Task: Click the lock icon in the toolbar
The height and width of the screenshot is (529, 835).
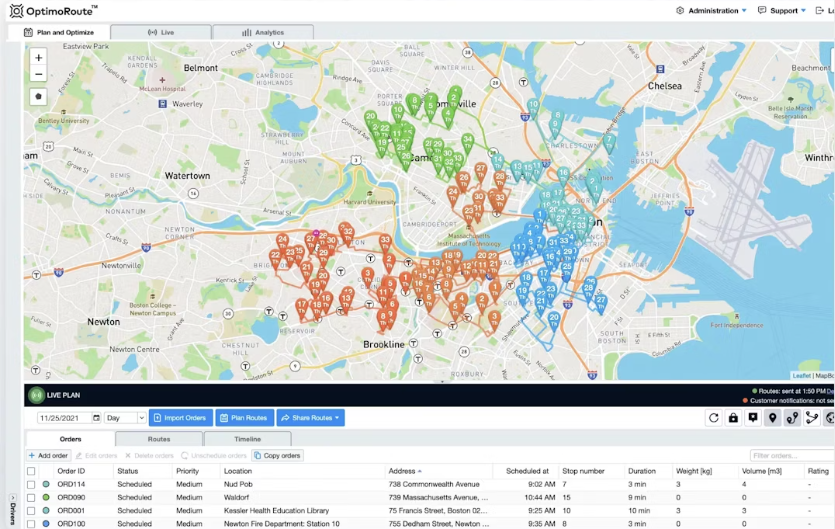Action: tap(733, 418)
